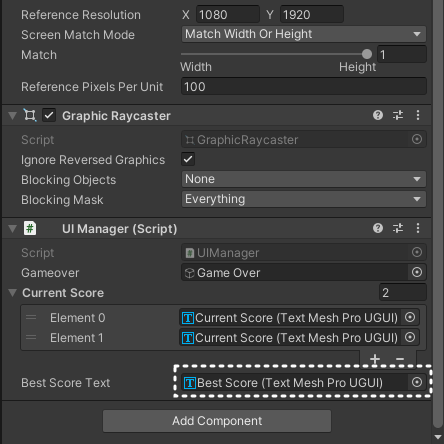The height and width of the screenshot is (444, 444).
Task: Click the Reference Resolution Y field
Action: pos(312,14)
